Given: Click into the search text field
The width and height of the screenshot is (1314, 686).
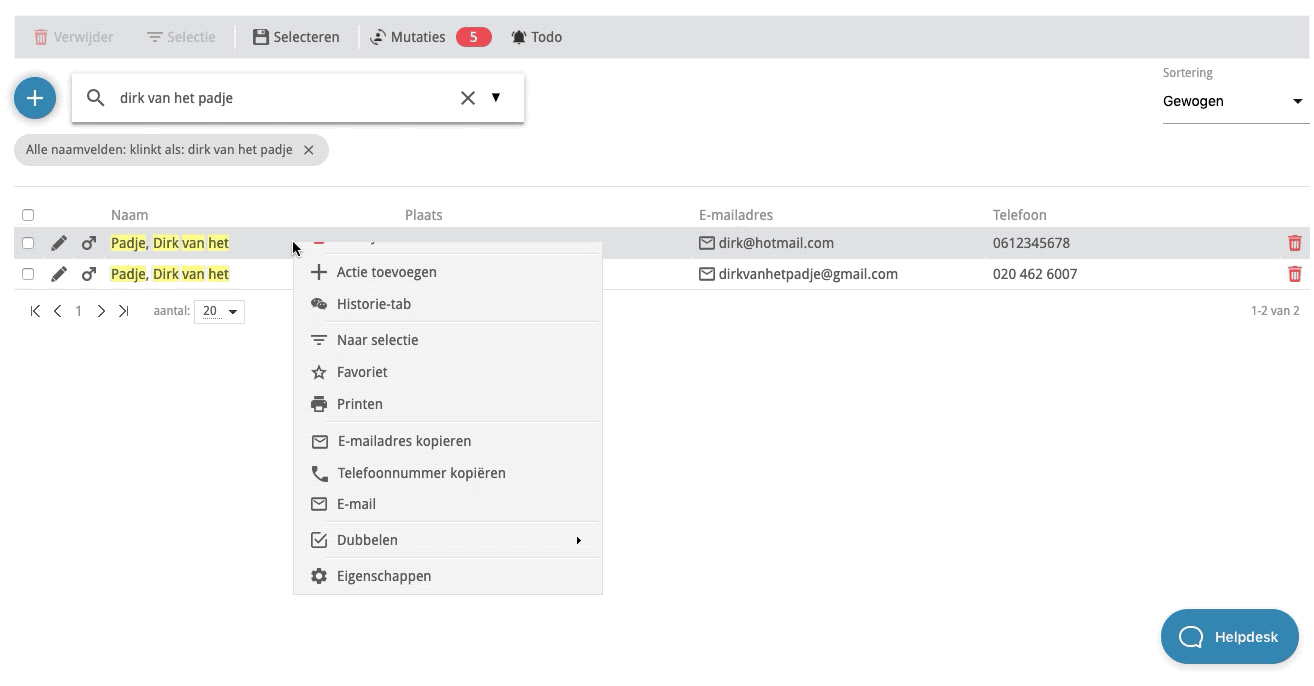Looking at the screenshot, I should tap(280, 98).
